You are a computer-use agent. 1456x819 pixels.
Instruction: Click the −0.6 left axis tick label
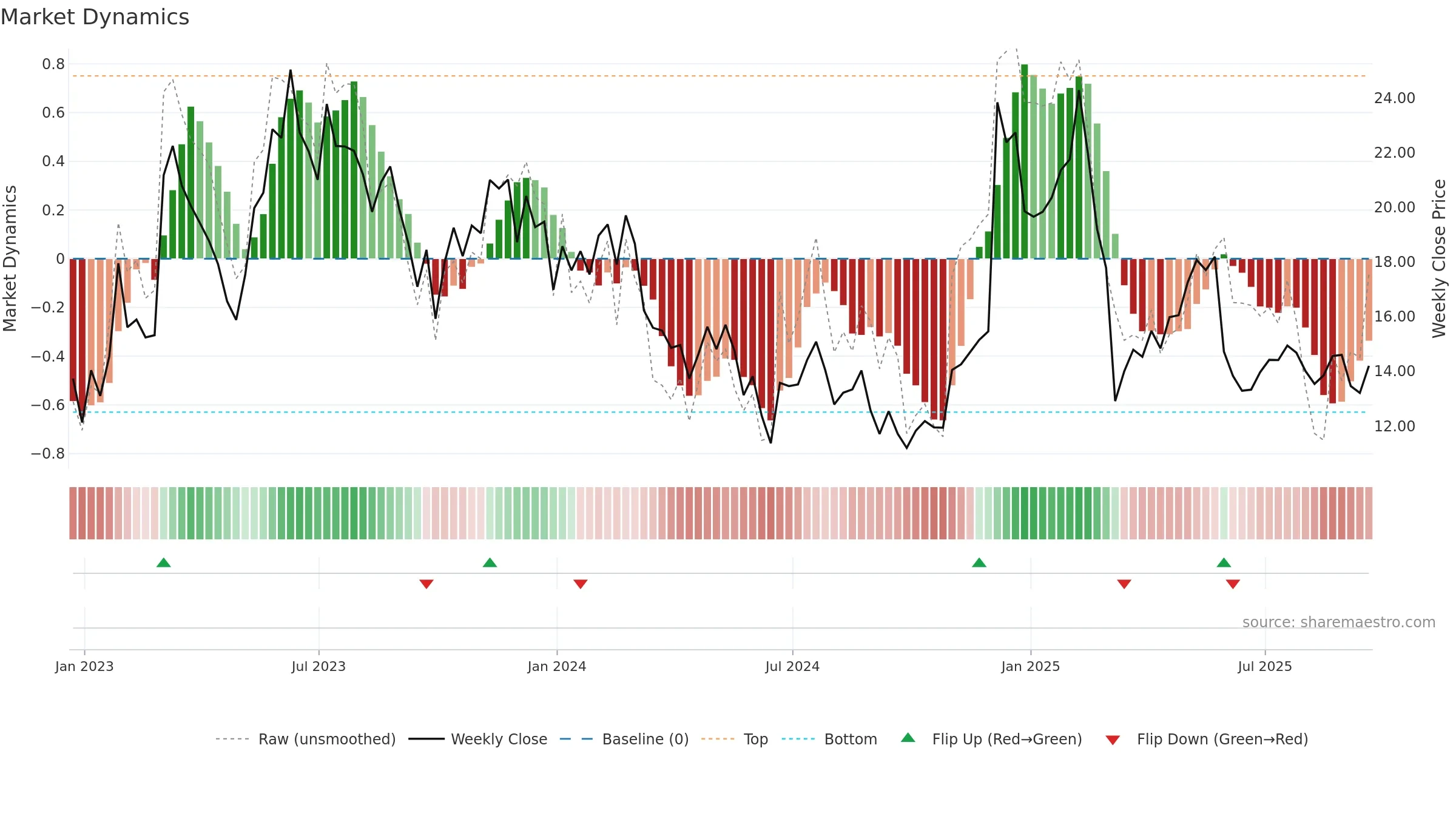(x=48, y=405)
